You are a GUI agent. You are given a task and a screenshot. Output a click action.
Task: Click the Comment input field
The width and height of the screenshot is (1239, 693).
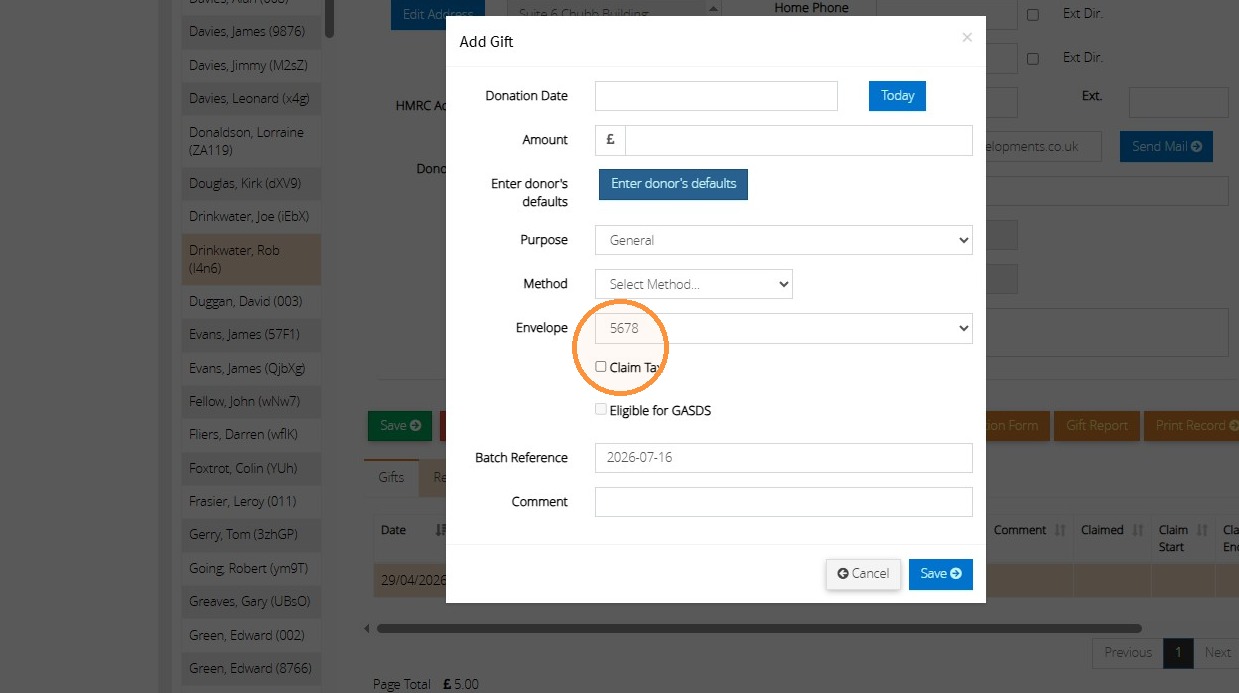click(x=783, y=502)
